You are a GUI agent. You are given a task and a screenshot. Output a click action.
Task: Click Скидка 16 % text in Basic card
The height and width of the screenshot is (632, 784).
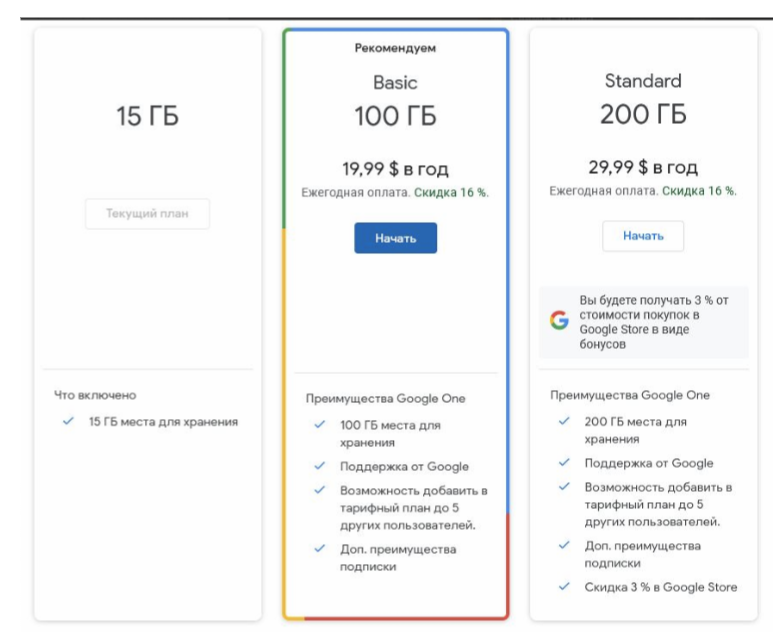click(451, 192)
